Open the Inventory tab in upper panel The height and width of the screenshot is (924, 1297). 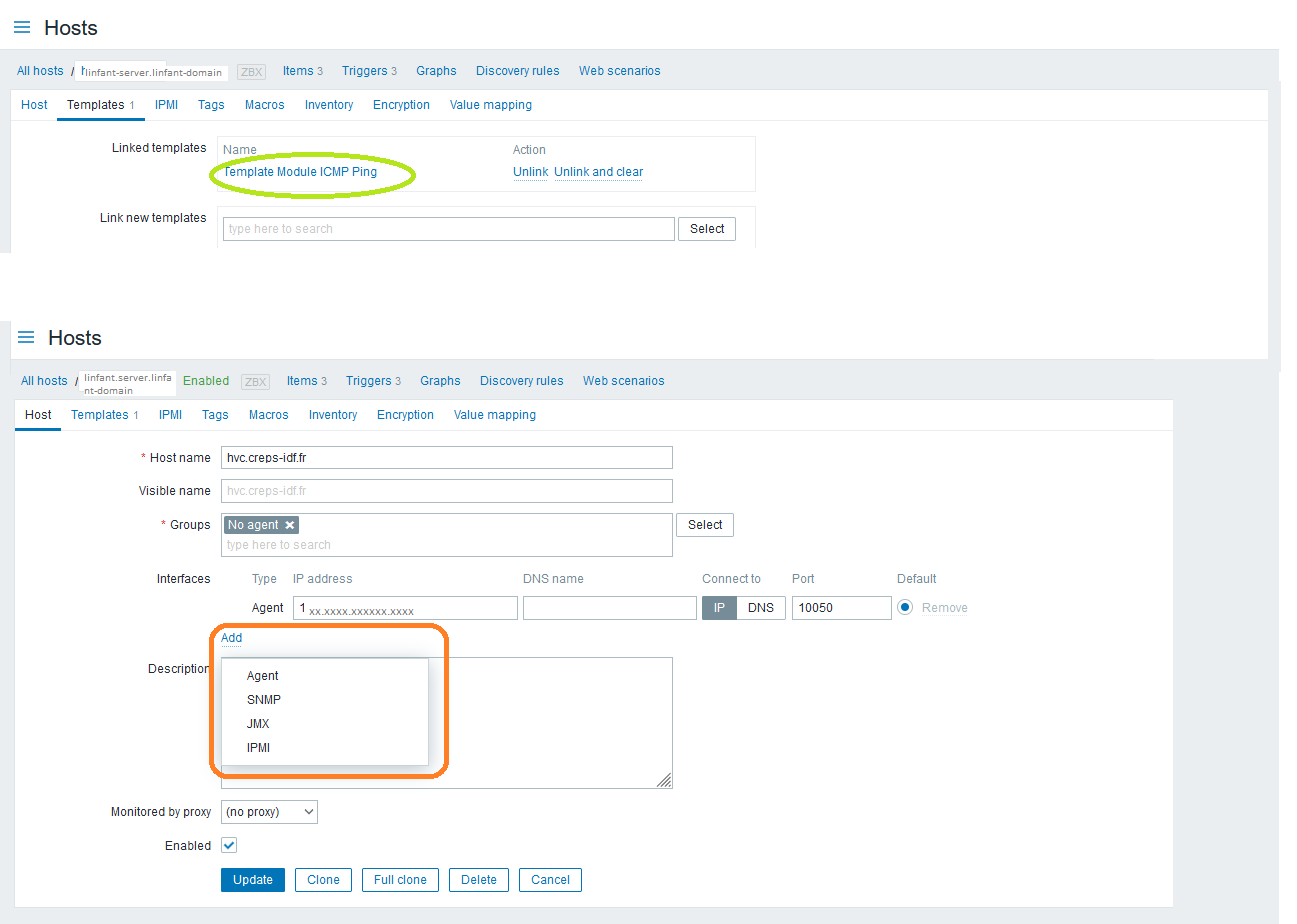point(328,105)
